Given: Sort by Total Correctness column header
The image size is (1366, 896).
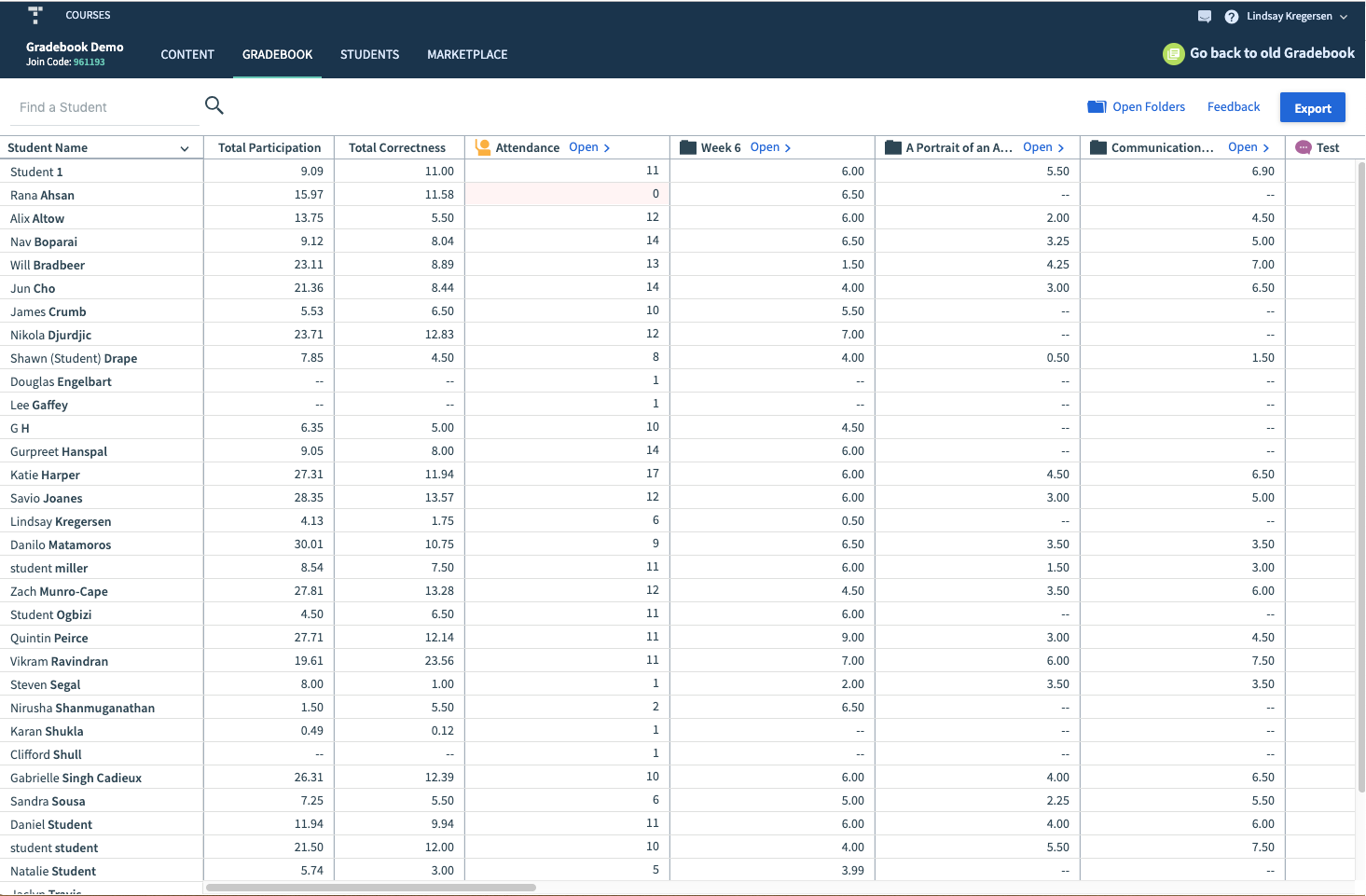Looking at the screenshot, I should [x=397, y=147].
